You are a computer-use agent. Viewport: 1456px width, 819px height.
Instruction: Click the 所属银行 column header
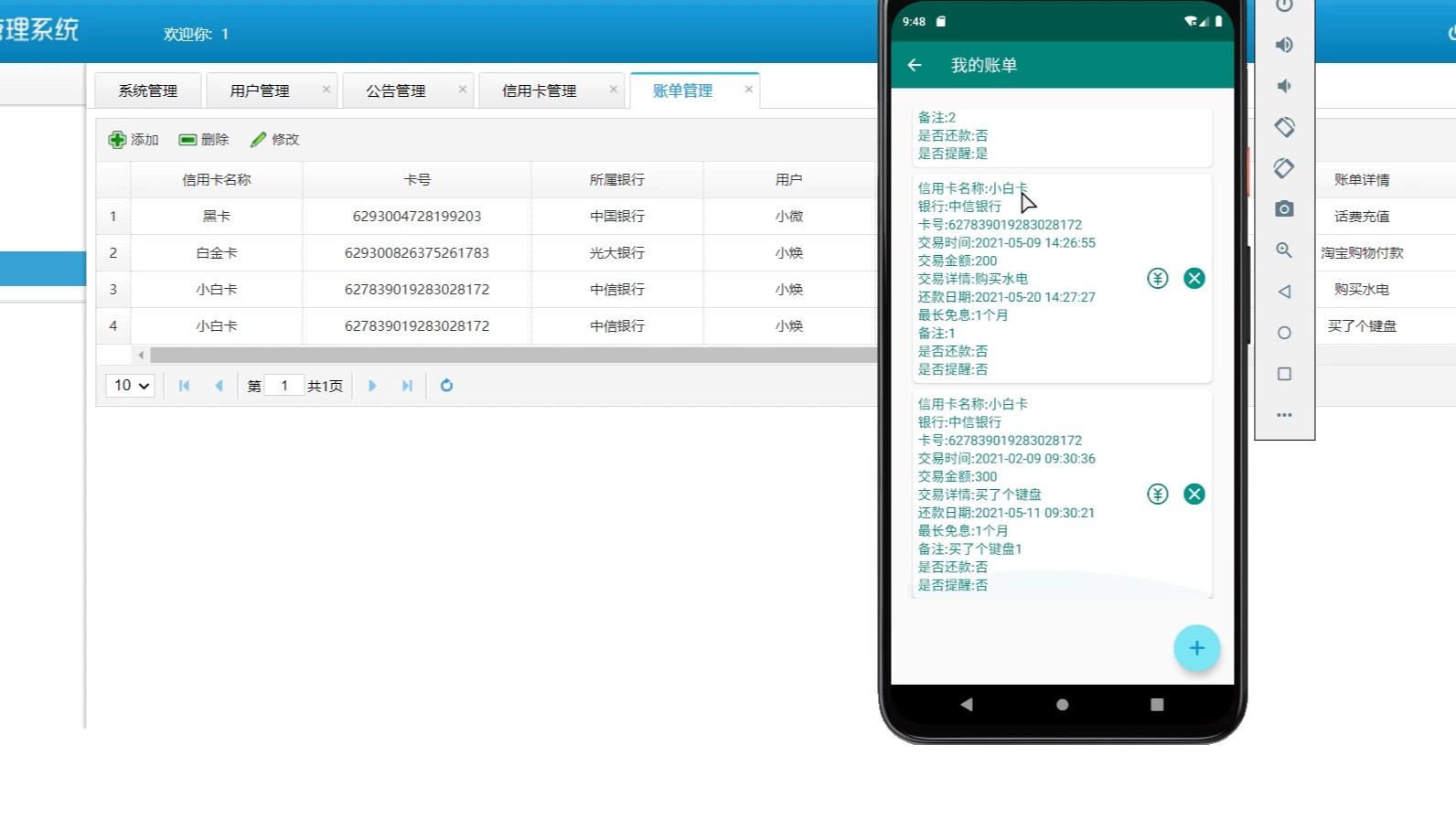(617, 180)
